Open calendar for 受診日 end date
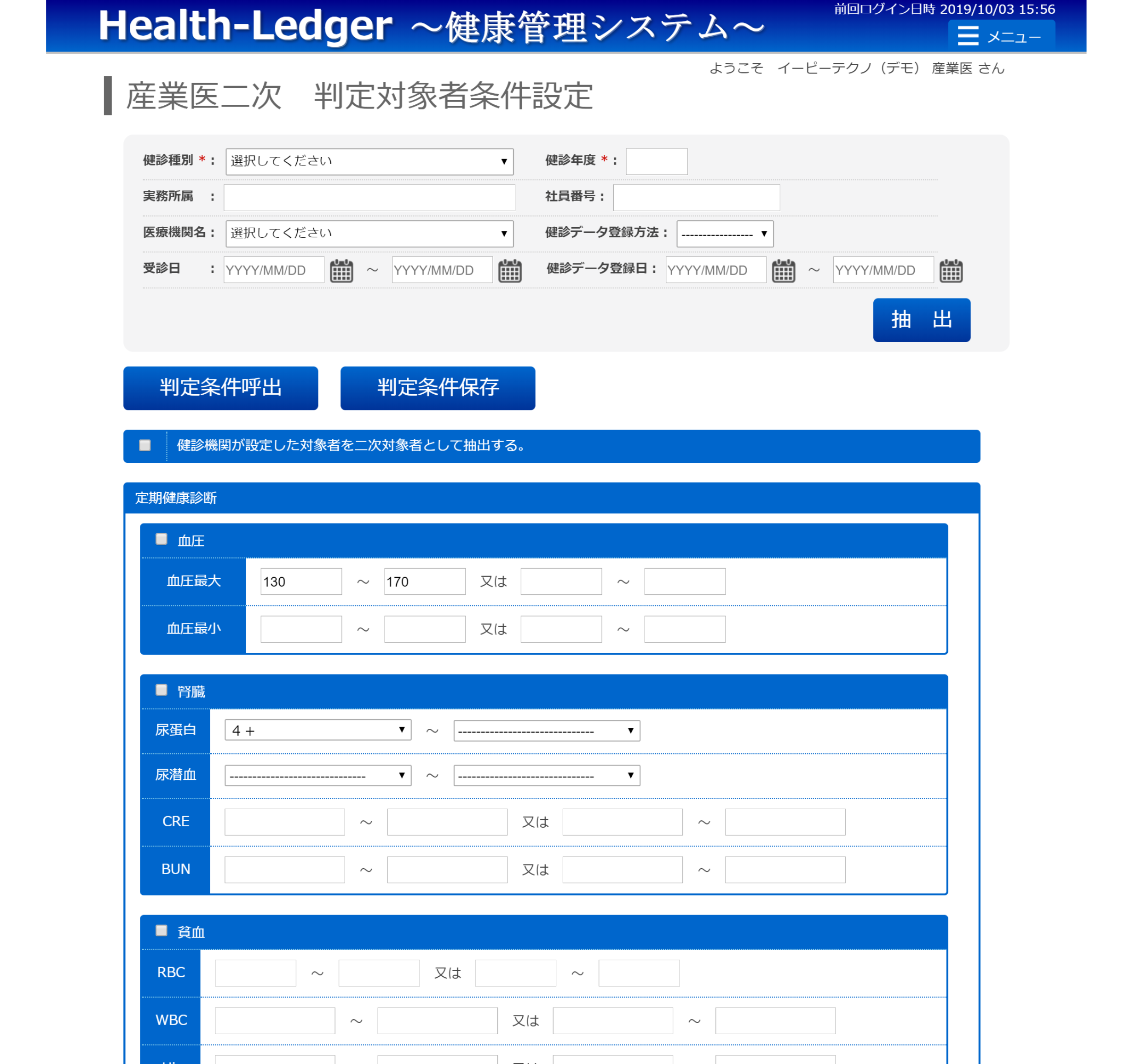1136x1064 pixels. [x=509, y=271]
